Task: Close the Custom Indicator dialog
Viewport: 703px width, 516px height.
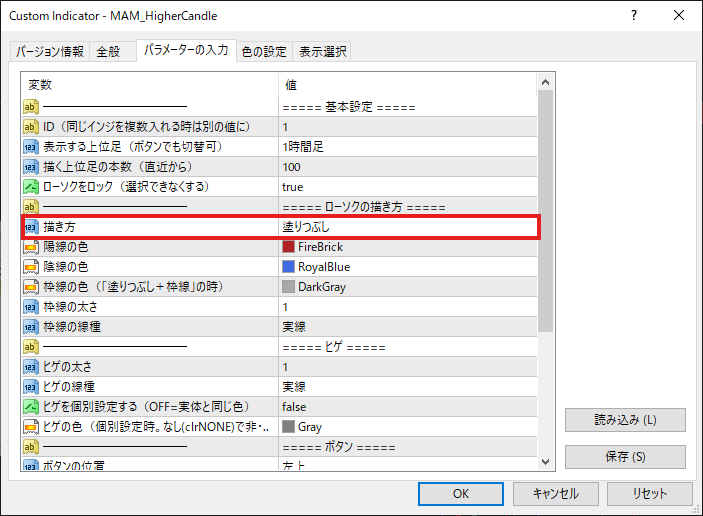Action: tap(679, 15)
